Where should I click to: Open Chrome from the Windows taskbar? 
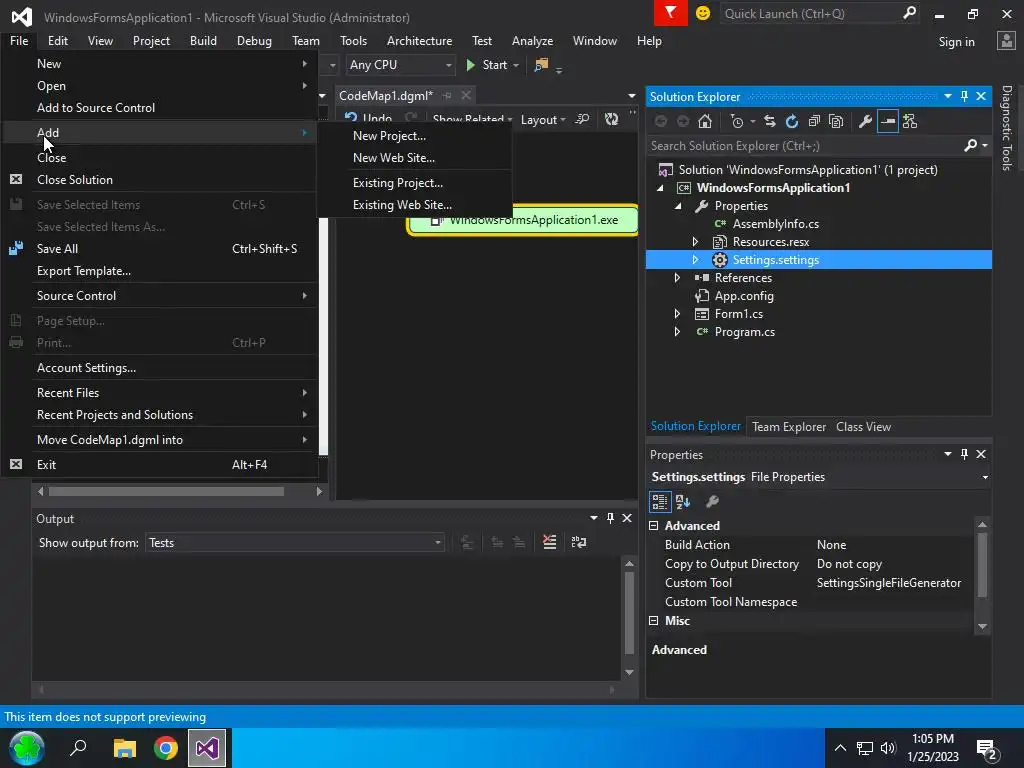(x=166, y=748)
